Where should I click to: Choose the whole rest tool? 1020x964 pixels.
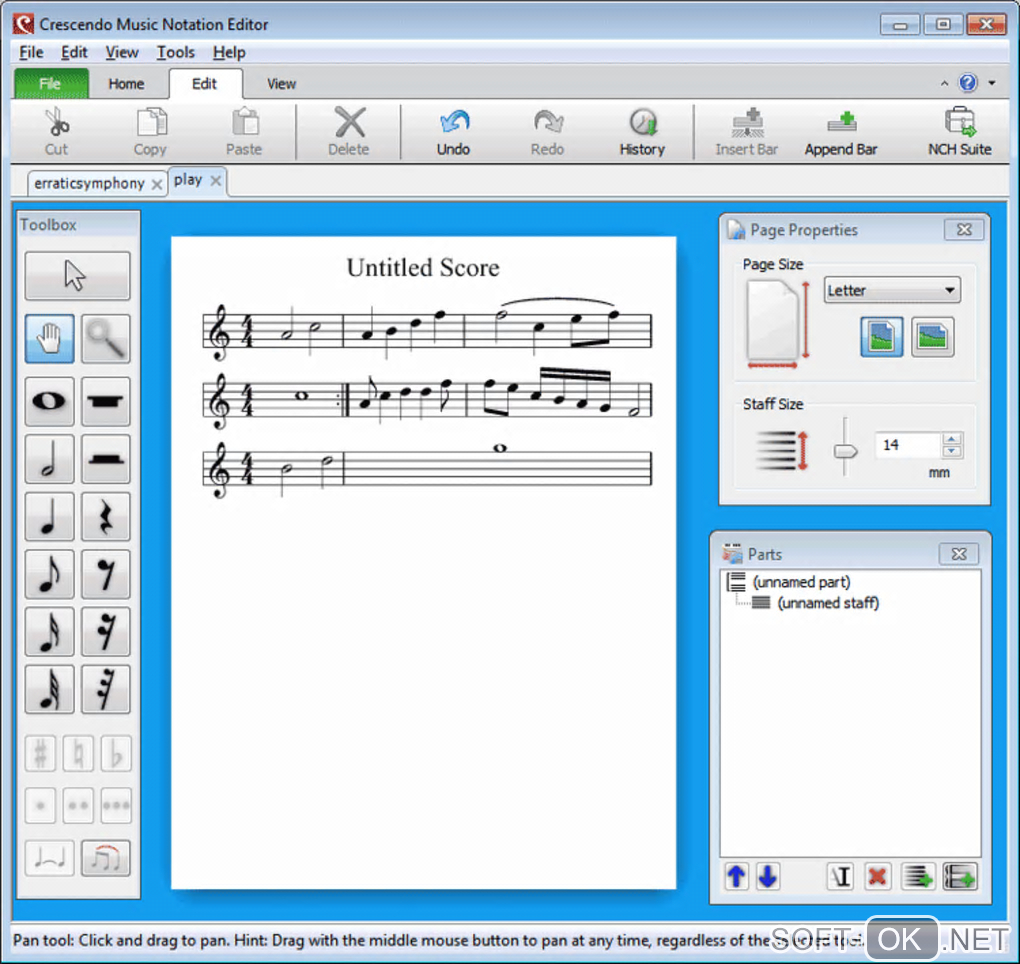tap(105, 401)
